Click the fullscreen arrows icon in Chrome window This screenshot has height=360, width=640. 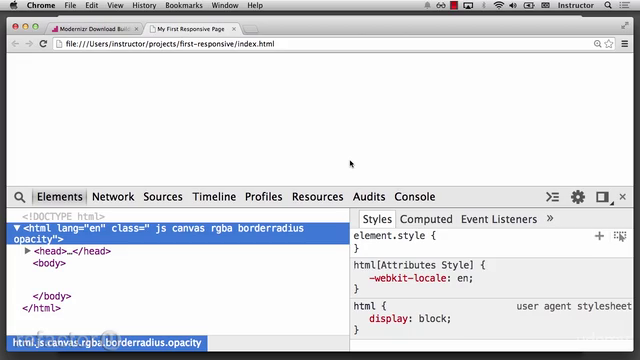(624, 26)
